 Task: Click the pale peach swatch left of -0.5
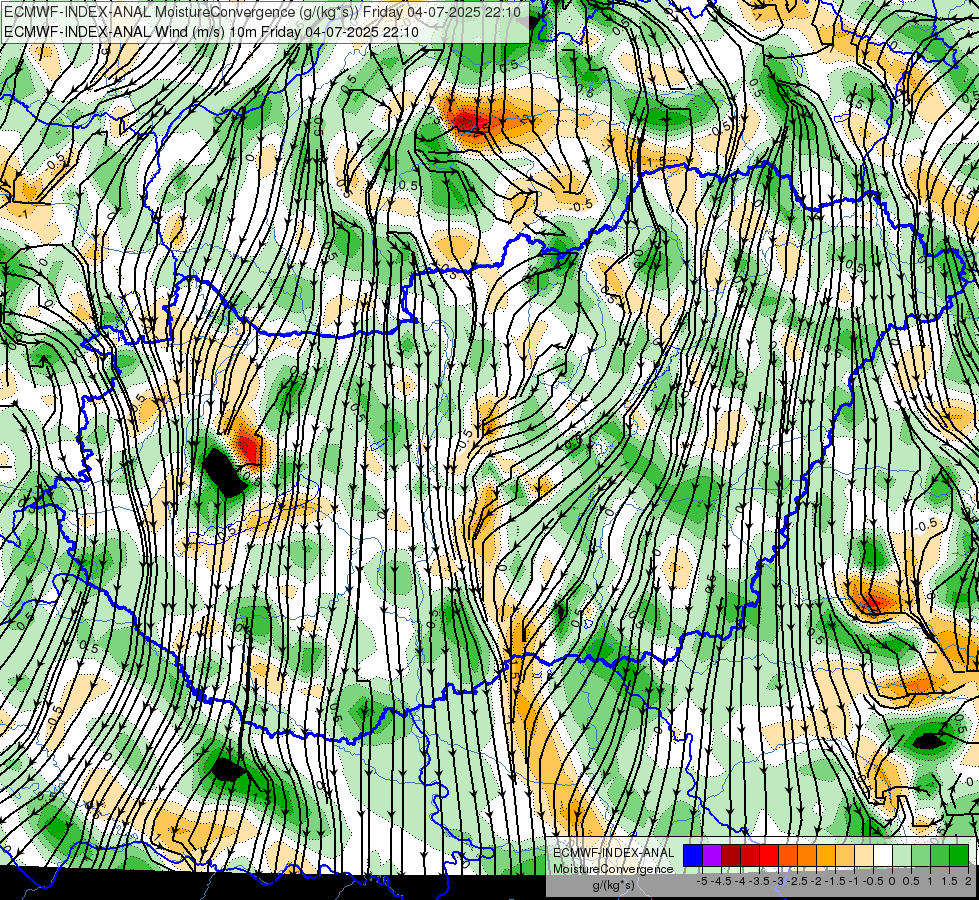coord(864,856)
